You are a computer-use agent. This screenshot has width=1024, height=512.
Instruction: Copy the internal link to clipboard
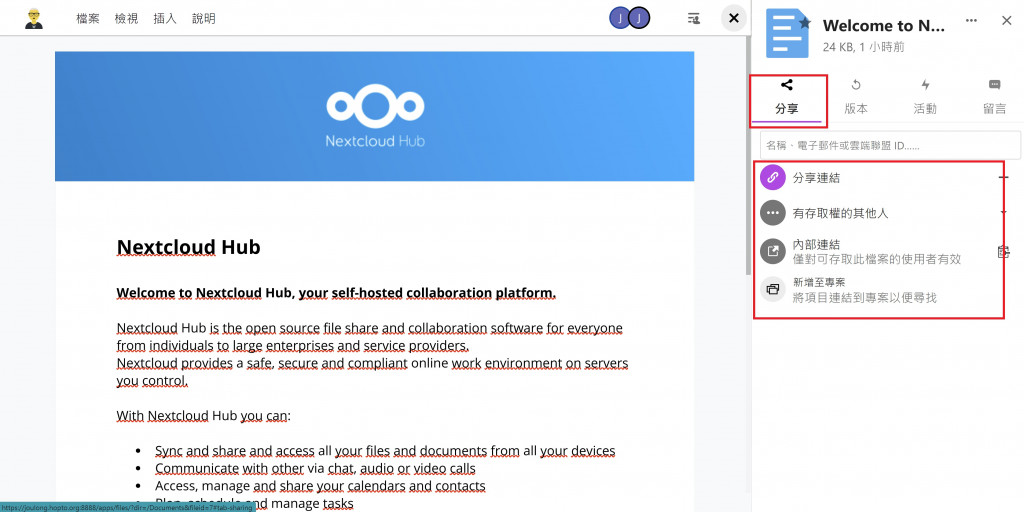pyautogui.click(x=1004, y=251)
